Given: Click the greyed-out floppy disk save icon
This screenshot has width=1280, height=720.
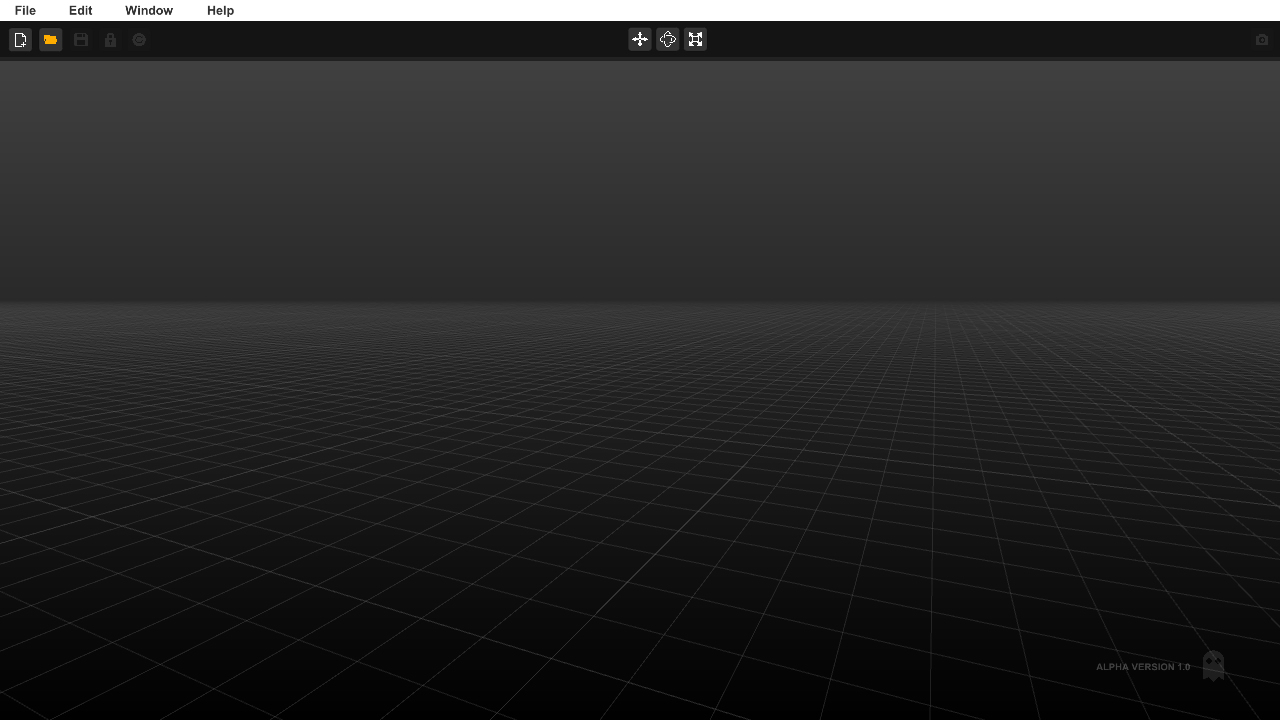Looking at the screenshot, I should click(x=81, y=40).
